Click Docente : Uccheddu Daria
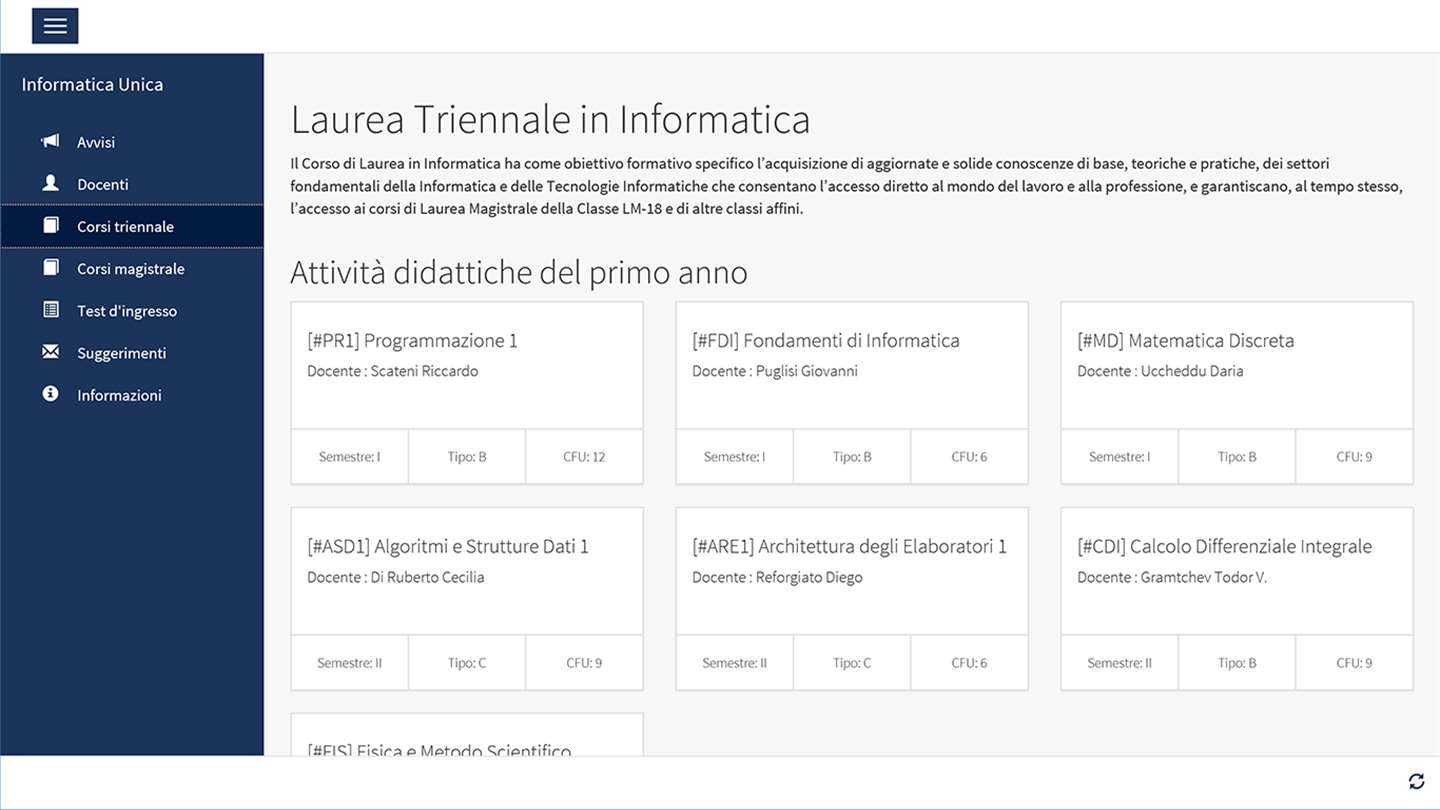This screenshot has height=810, width=1440. coord(1160,371)
